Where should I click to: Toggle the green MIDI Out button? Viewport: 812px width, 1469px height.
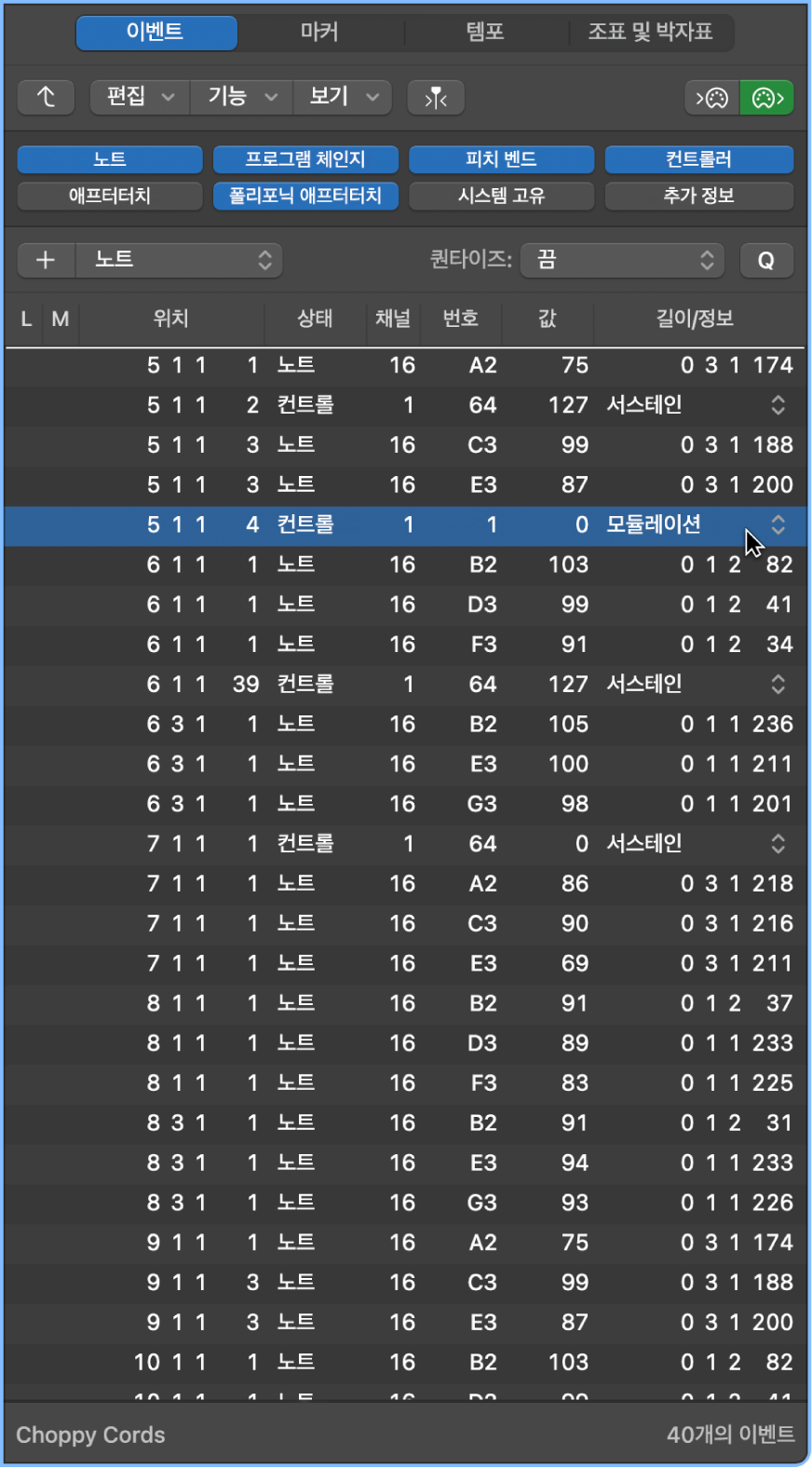point(767,97)
